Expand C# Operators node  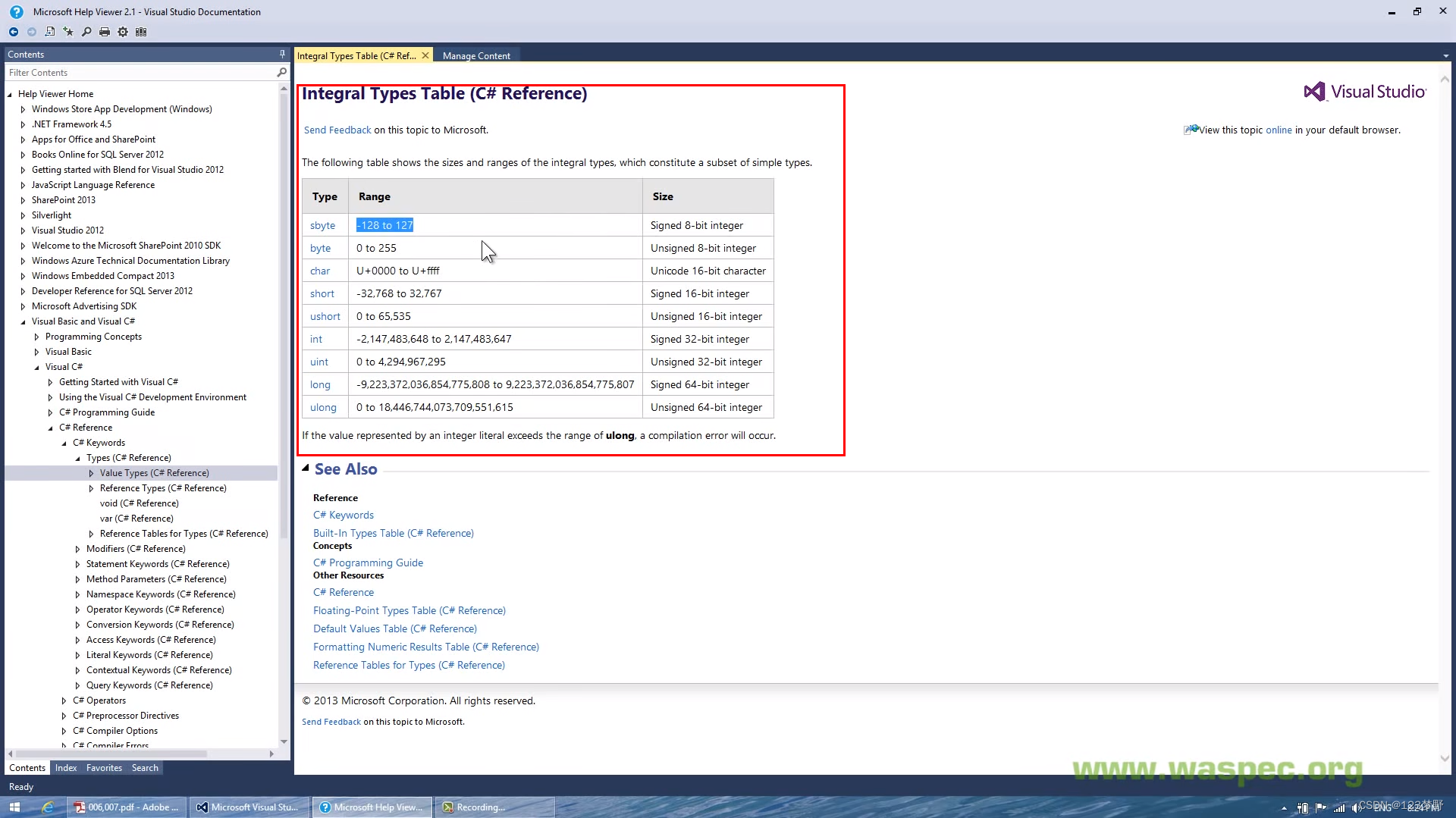pyautogui.click(x=64, y=700)
